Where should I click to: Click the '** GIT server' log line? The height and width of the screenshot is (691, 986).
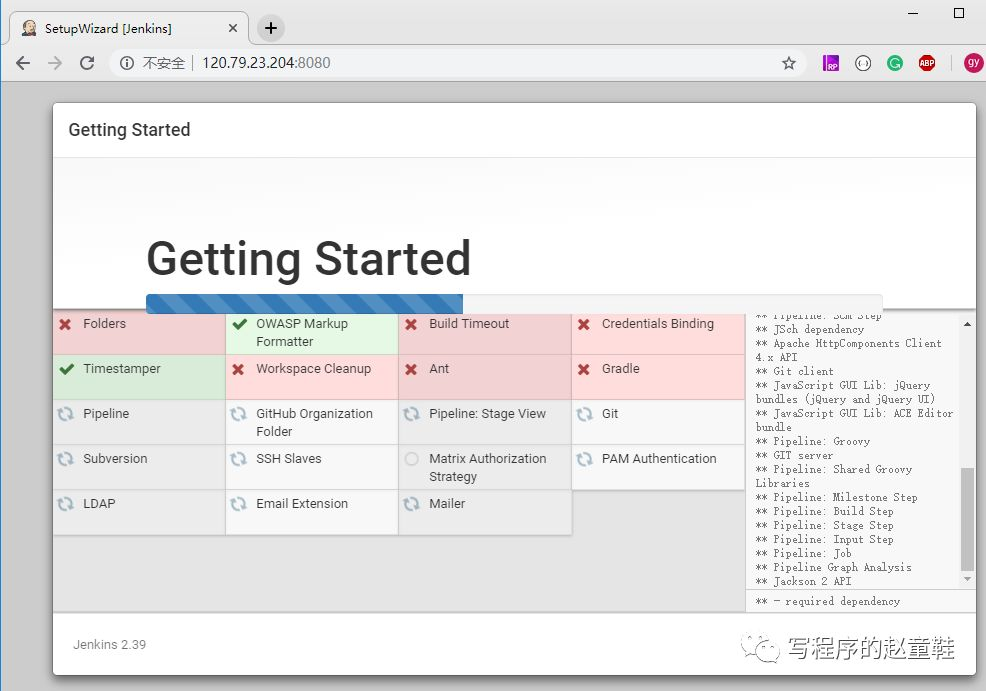click(x=794, y=455)
